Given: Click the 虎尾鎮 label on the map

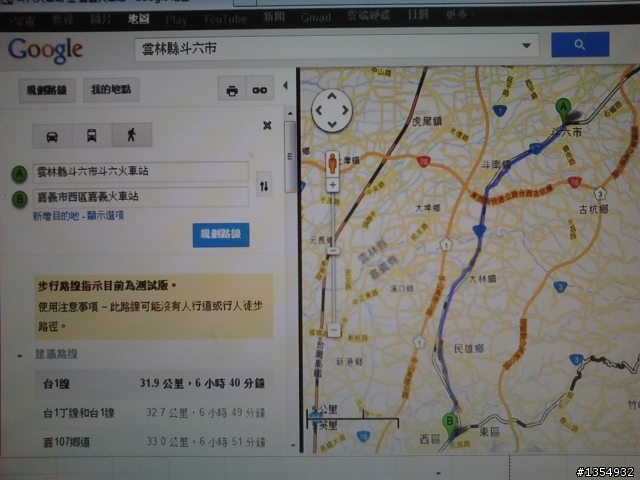Looking at the screenshot, I should [426, 121].
